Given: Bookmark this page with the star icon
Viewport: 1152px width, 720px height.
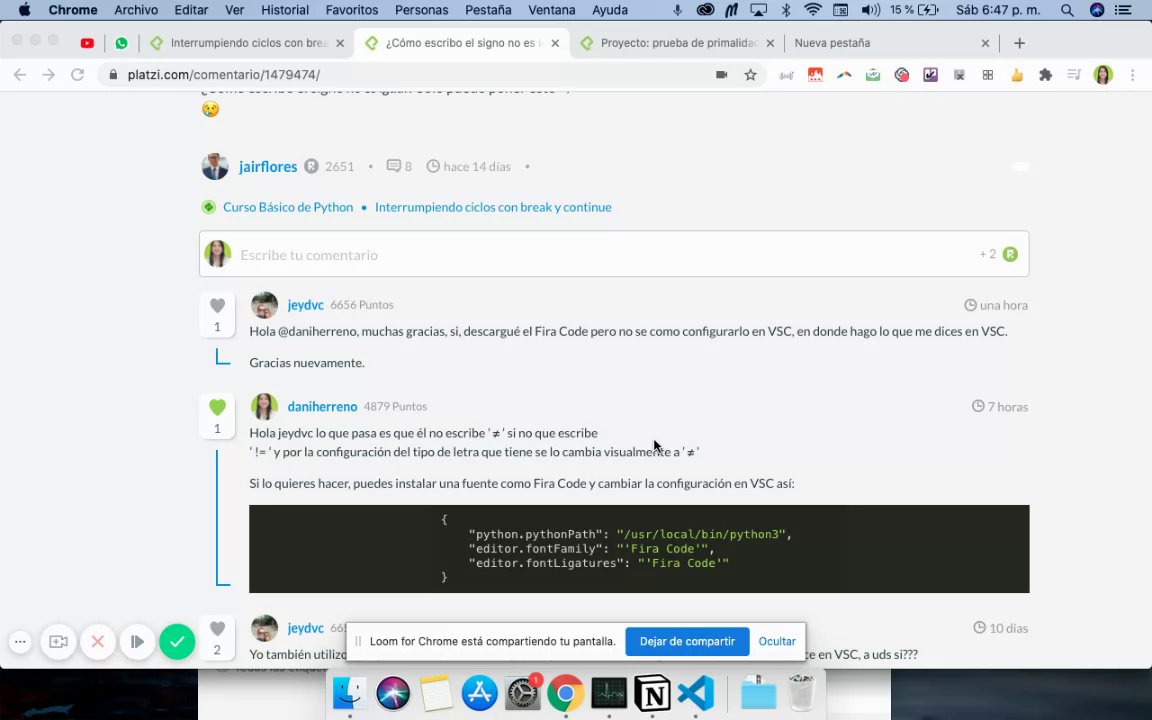Looking at the screenshot, I should point(750,75).
